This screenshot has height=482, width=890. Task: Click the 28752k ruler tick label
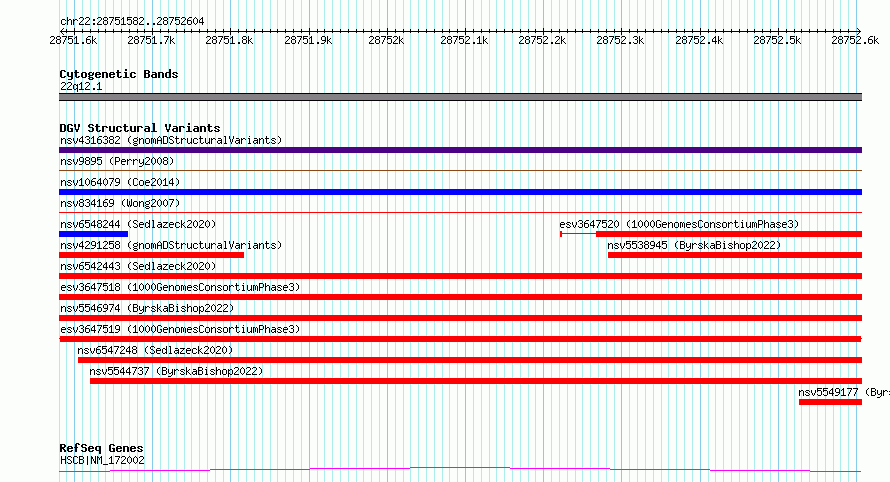coord(386,40)
